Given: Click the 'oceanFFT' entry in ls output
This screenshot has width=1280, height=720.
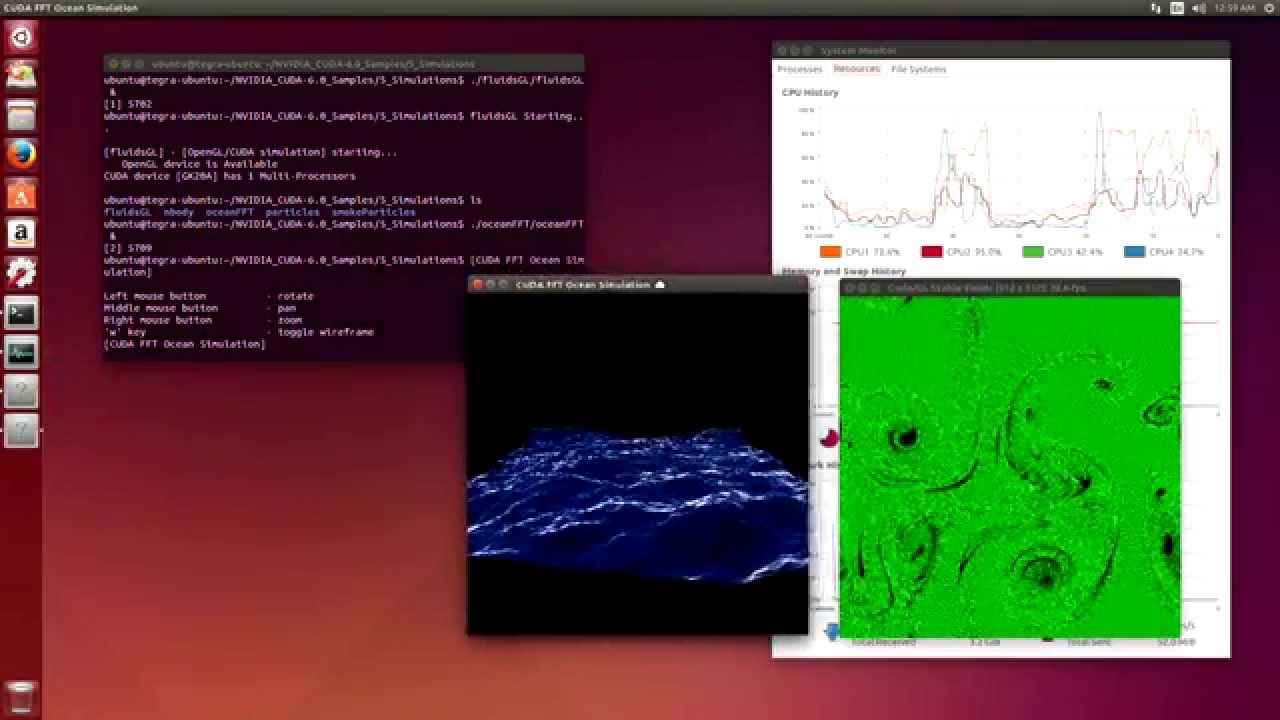Looking at the screenshot, I should pos(230,212).
